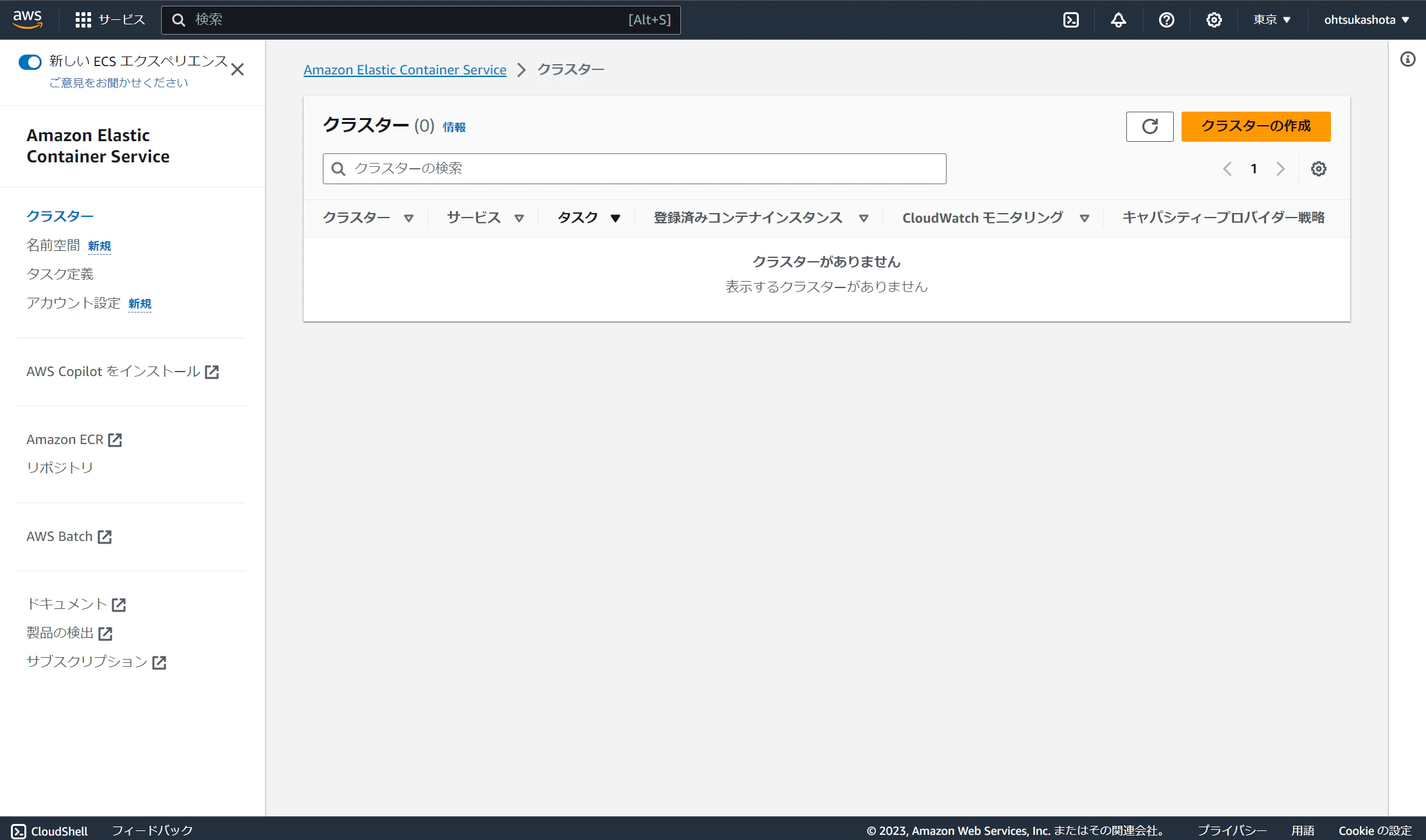Click キャパシティープロバイダー戦略 column header
The height and width of the screenshot is (840, 1426).
click(x=1223, y=218)
